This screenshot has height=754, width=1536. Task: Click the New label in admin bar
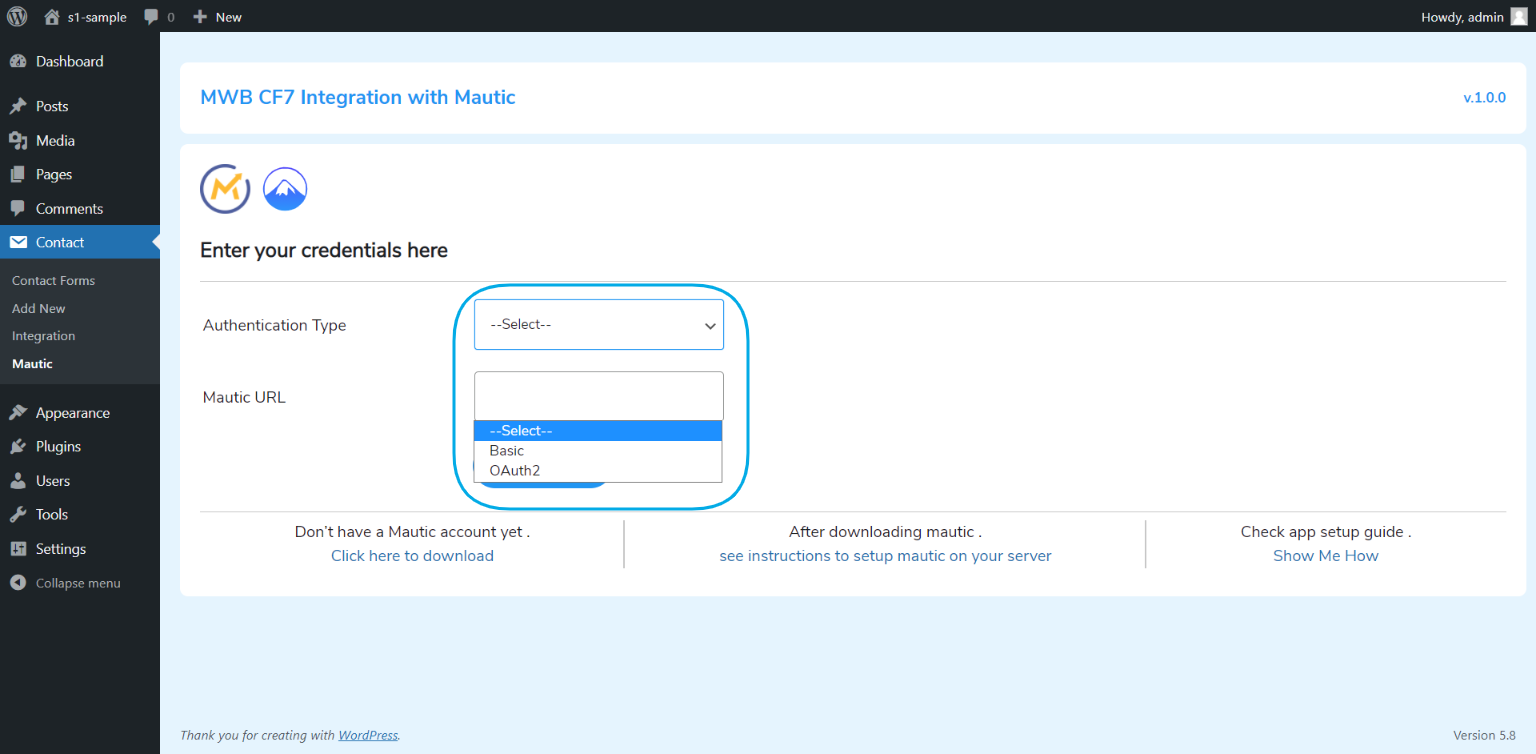pyautogui.click(x=229, y=17)
